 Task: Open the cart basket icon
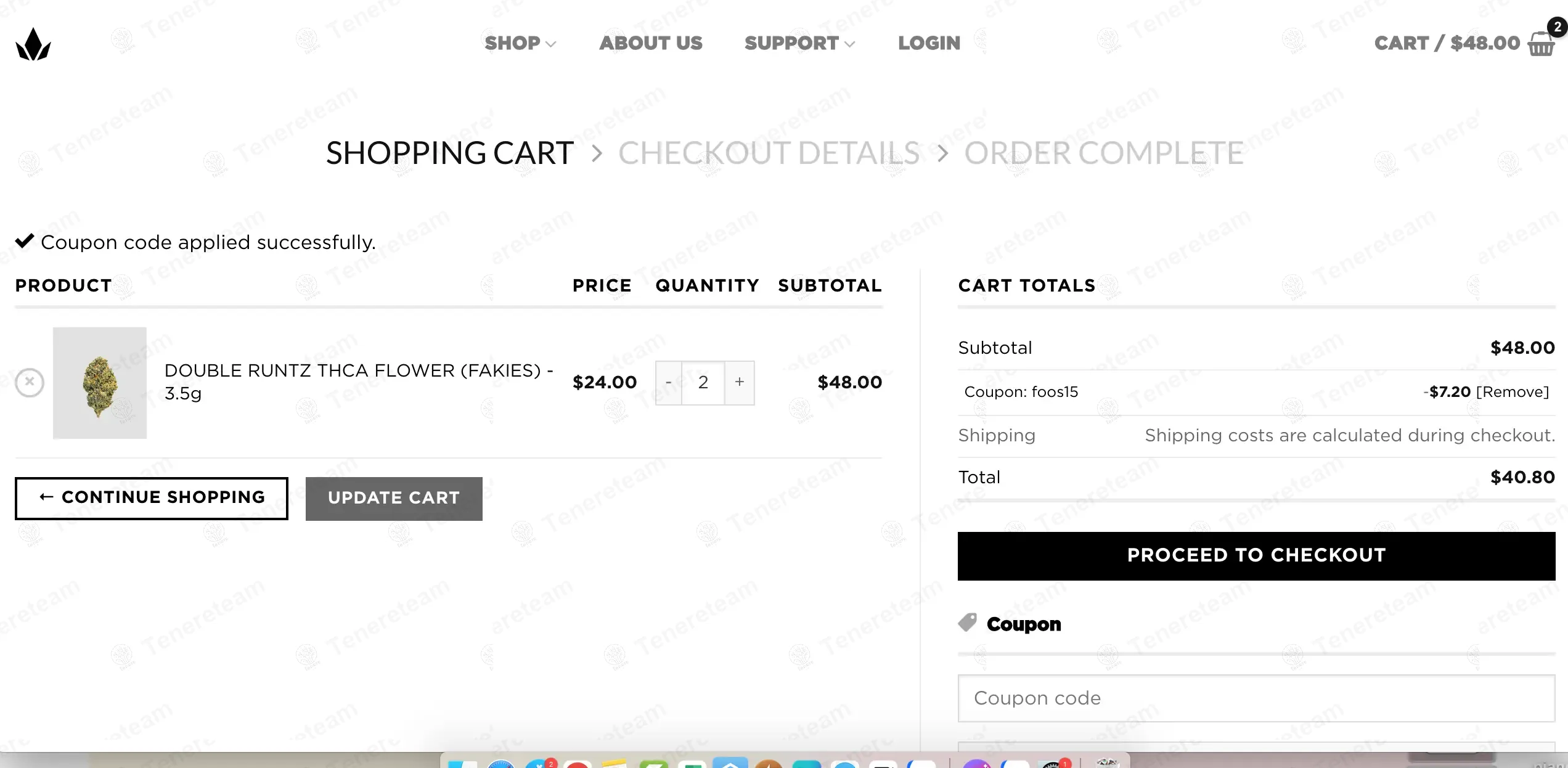1541,44
